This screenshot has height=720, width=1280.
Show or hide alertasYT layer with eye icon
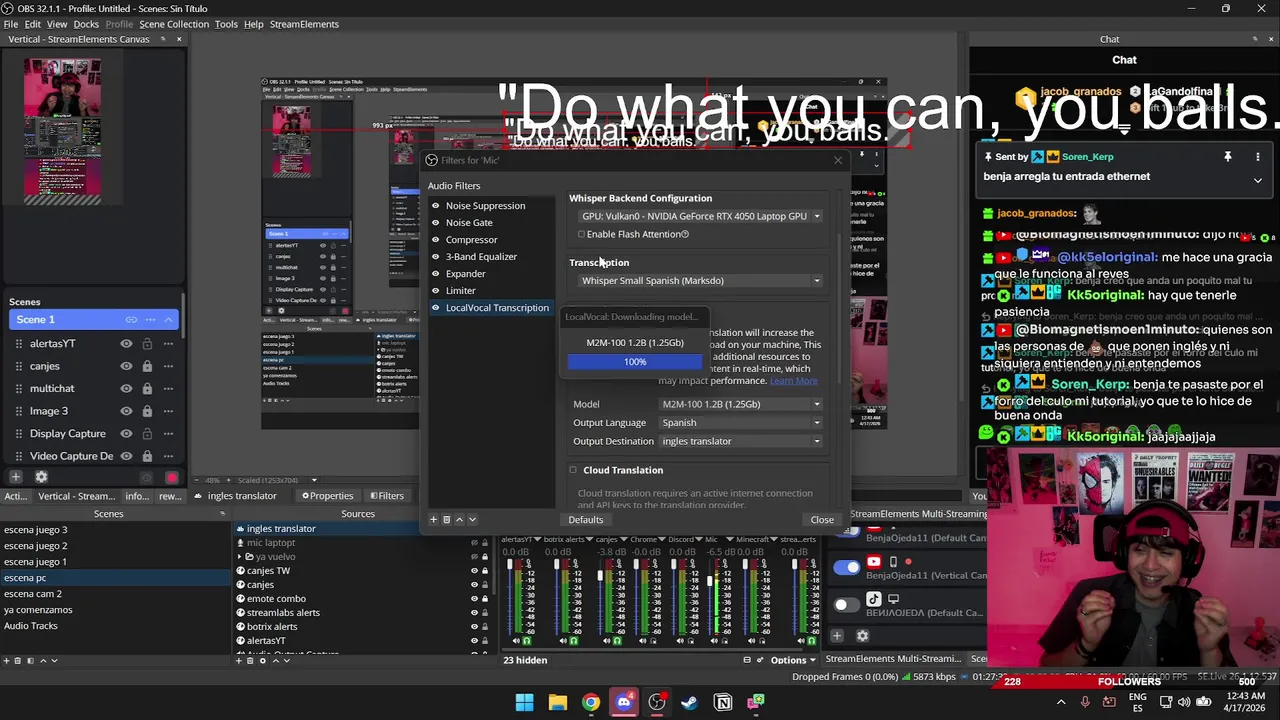tap(126, 343)
